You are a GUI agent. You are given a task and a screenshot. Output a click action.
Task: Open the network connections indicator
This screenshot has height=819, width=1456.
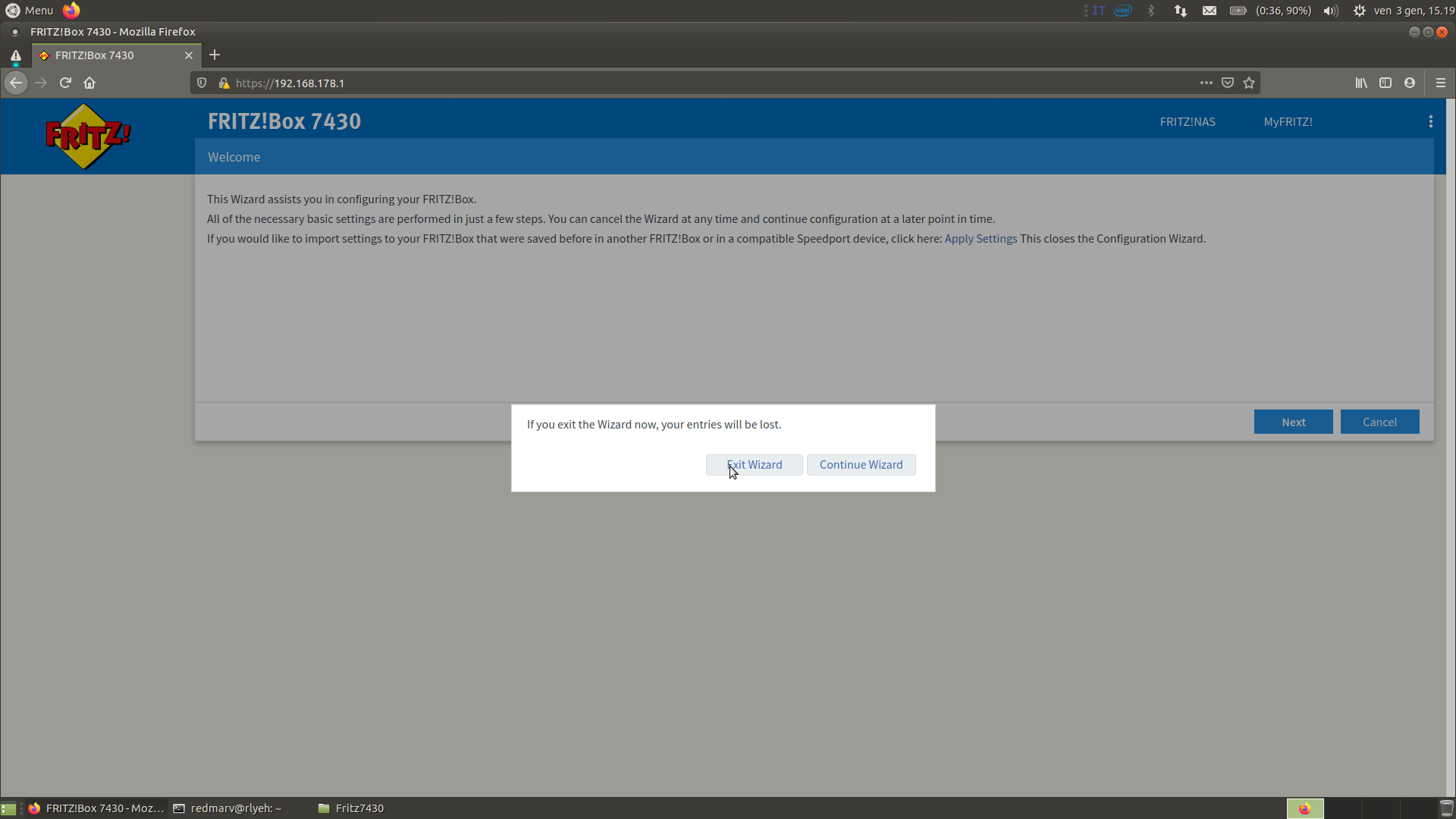pos(1181,11)
